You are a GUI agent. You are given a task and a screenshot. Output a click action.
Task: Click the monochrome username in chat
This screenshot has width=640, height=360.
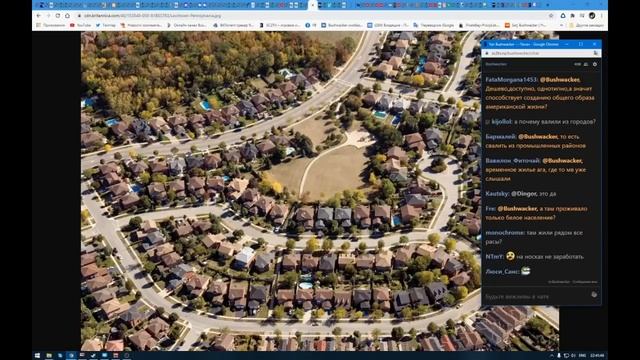504,233
